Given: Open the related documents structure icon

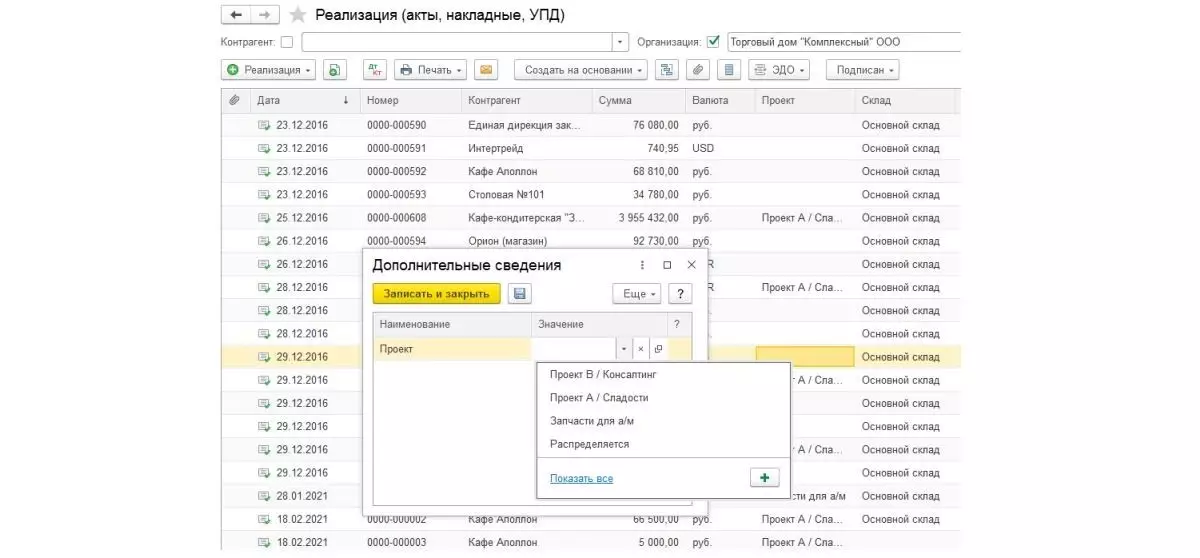Looking at the screenshot, I should [x=666, y=70].
